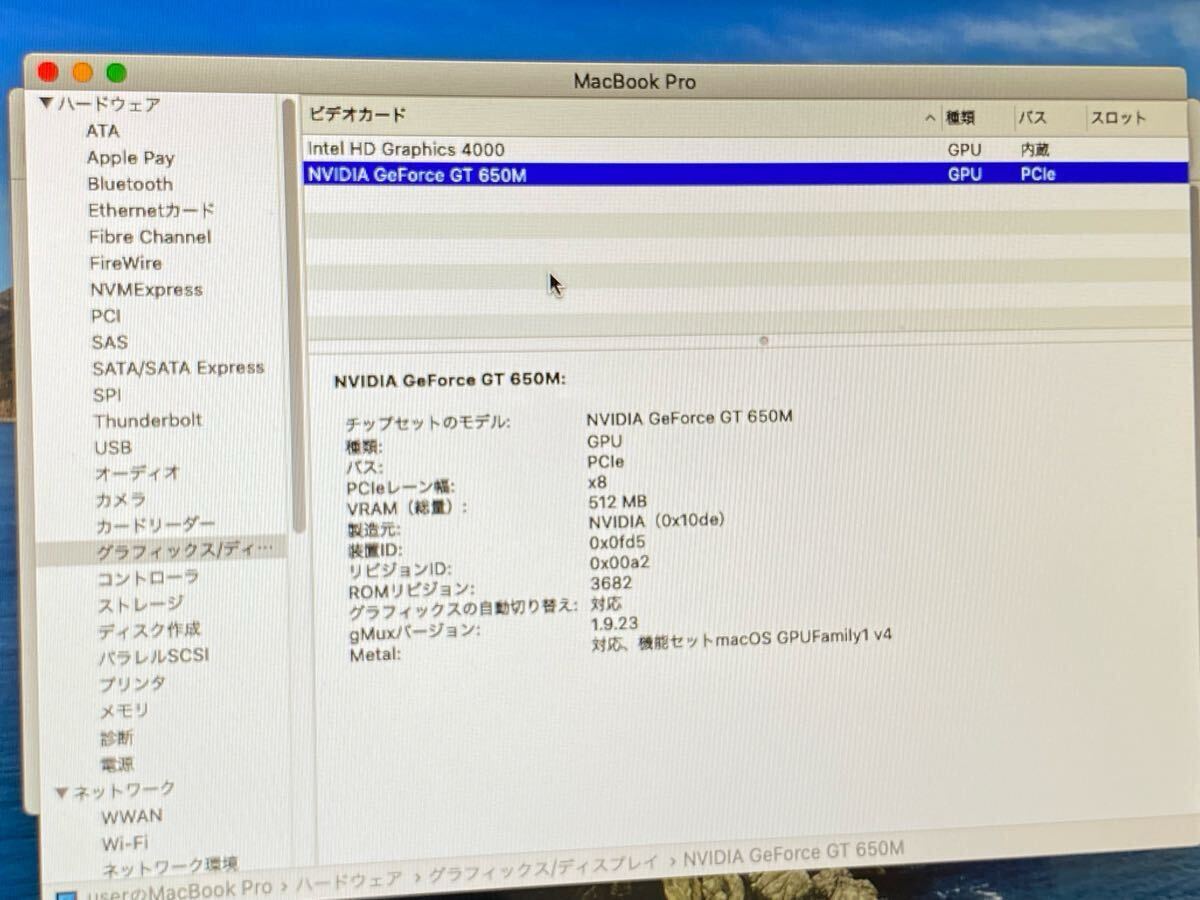Select Fibre Channel entry
The image size is (1200, 900).
pos(150,237)
